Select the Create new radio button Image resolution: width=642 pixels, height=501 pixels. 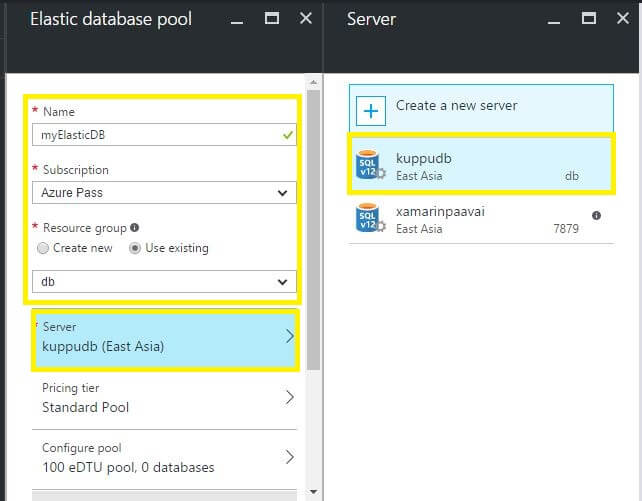pos(43,248)
